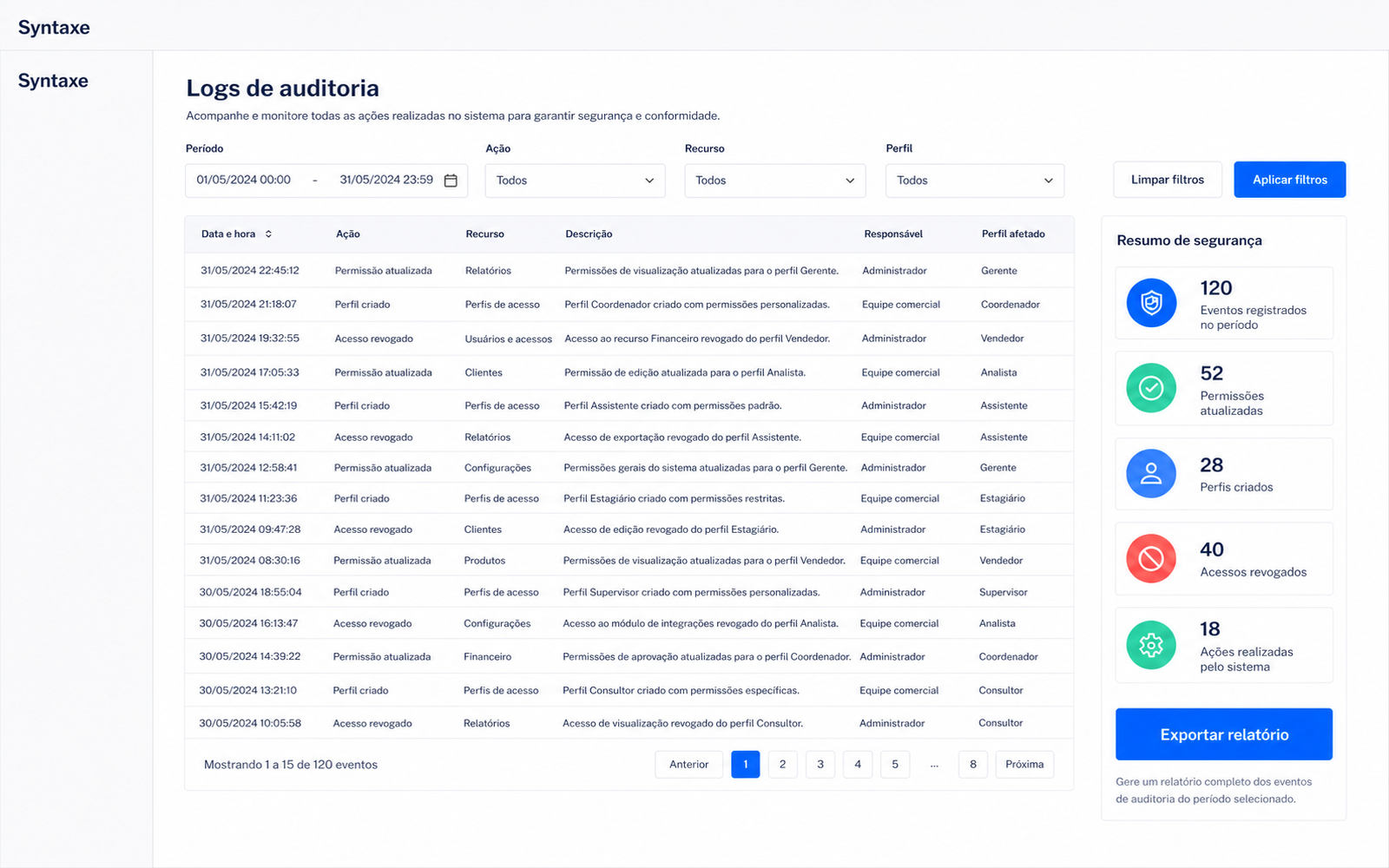Click the 40 Acessos revogados count
Screen dimensions: 1389x868
click(x=1212, y=549)
